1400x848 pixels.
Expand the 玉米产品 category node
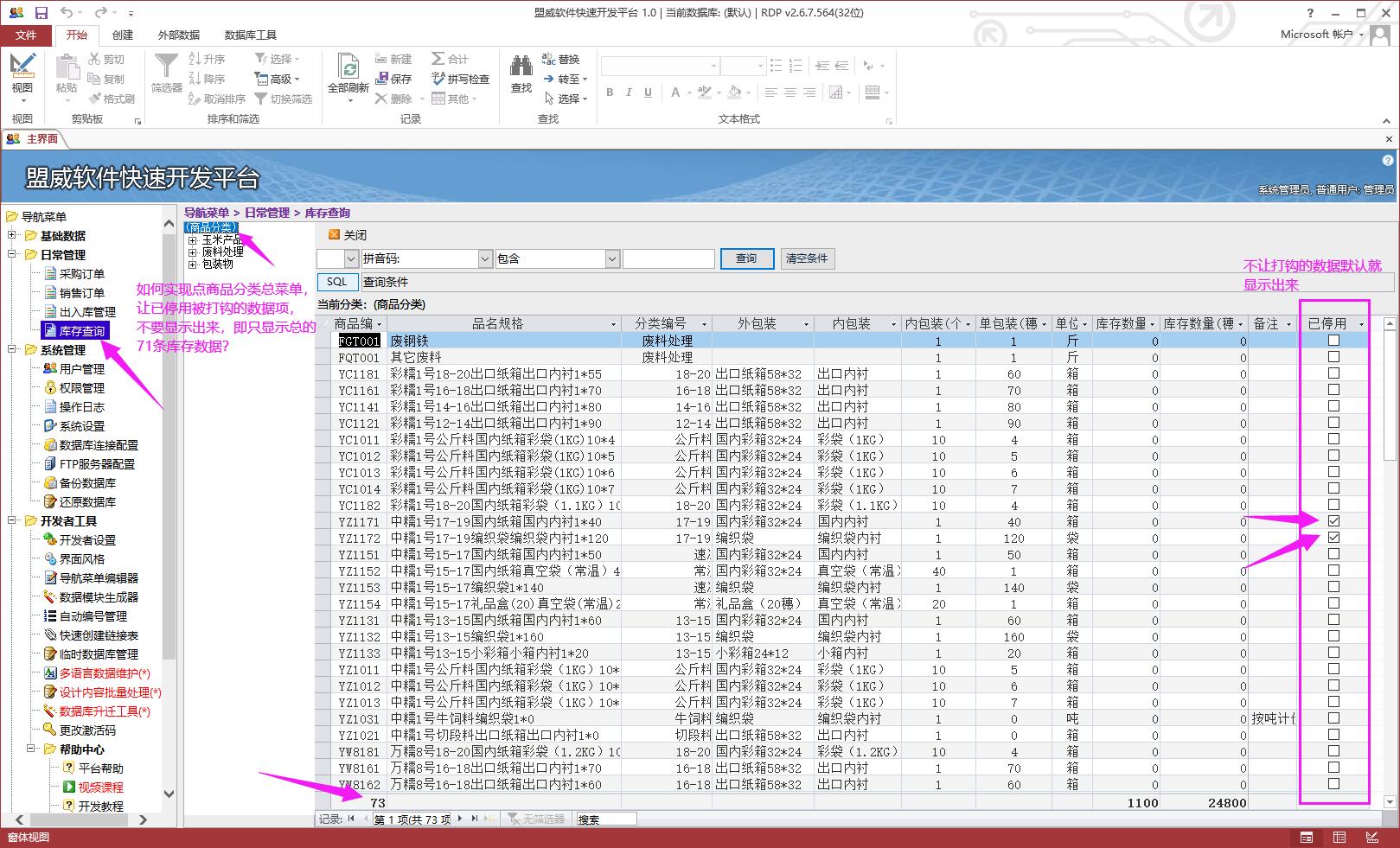tap(192, 240)
